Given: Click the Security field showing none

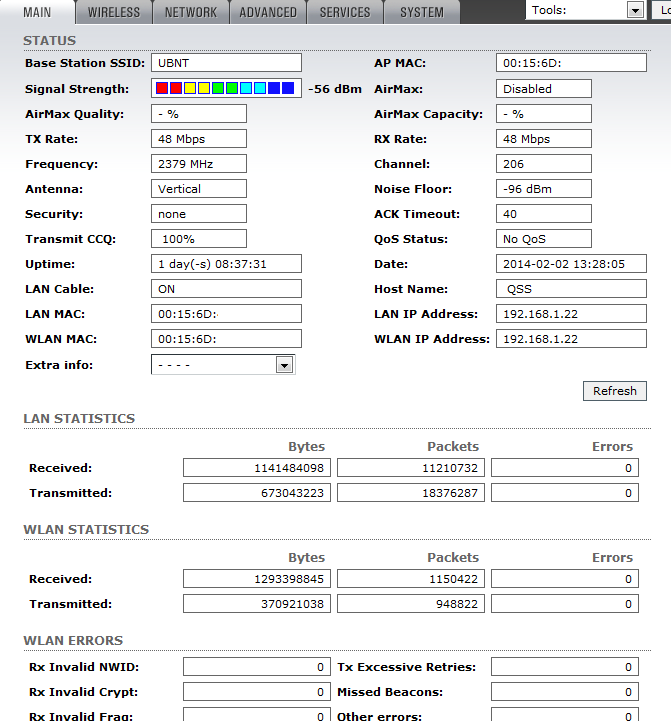Looking at the screenshot, I should (199, 213).
